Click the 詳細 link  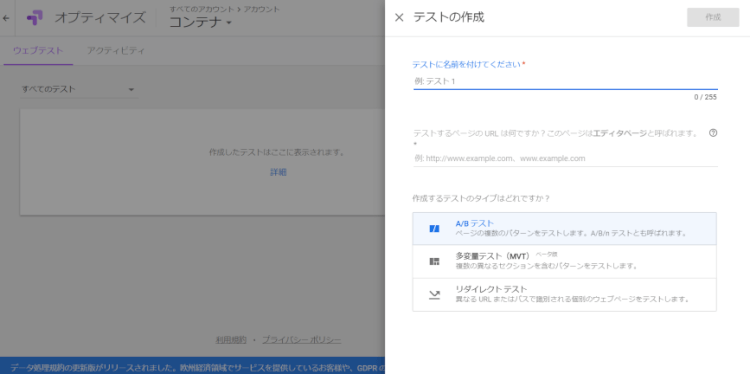pos(278,172)
